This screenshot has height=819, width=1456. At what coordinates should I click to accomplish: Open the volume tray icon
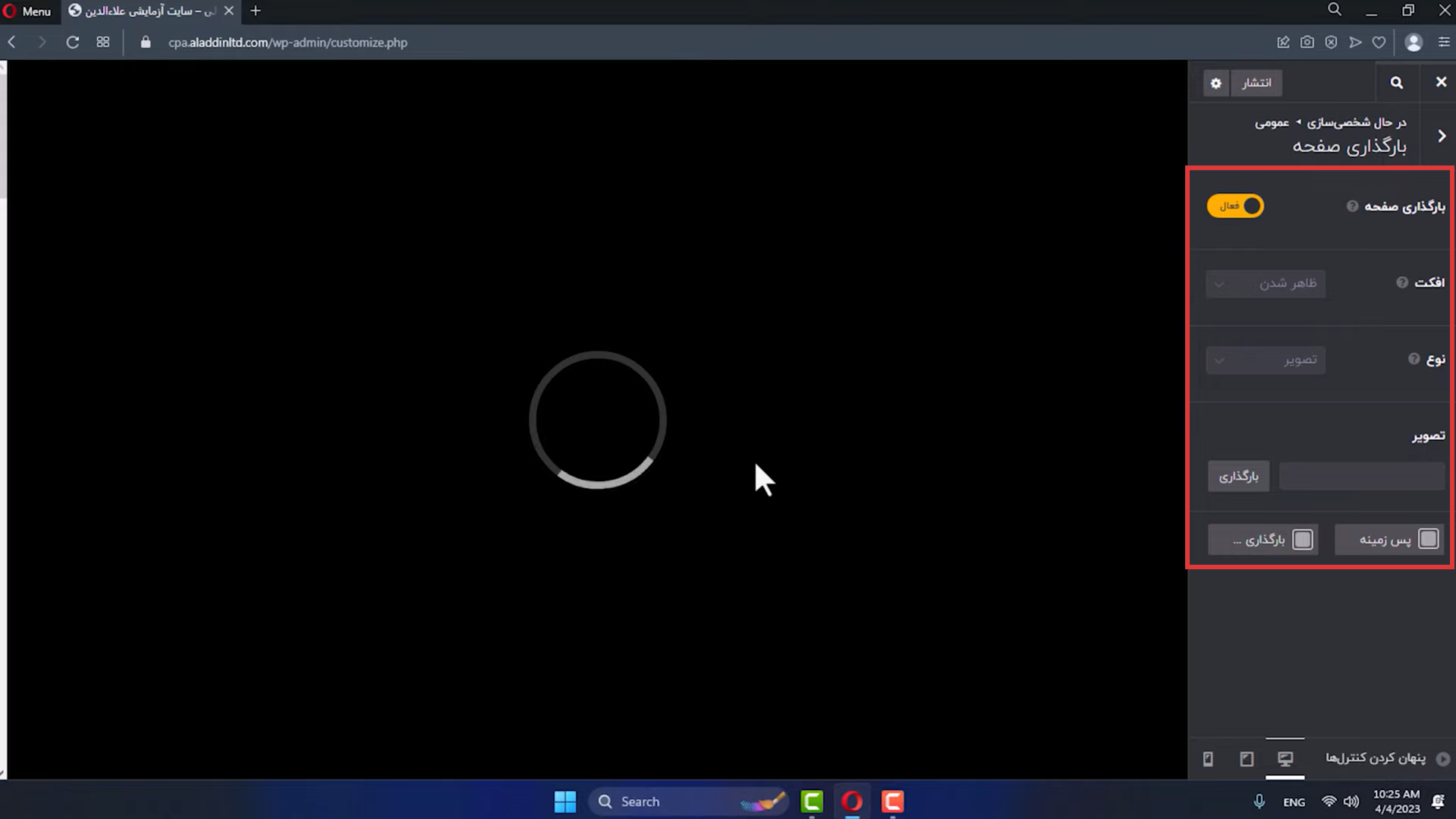coord(1351,802)
